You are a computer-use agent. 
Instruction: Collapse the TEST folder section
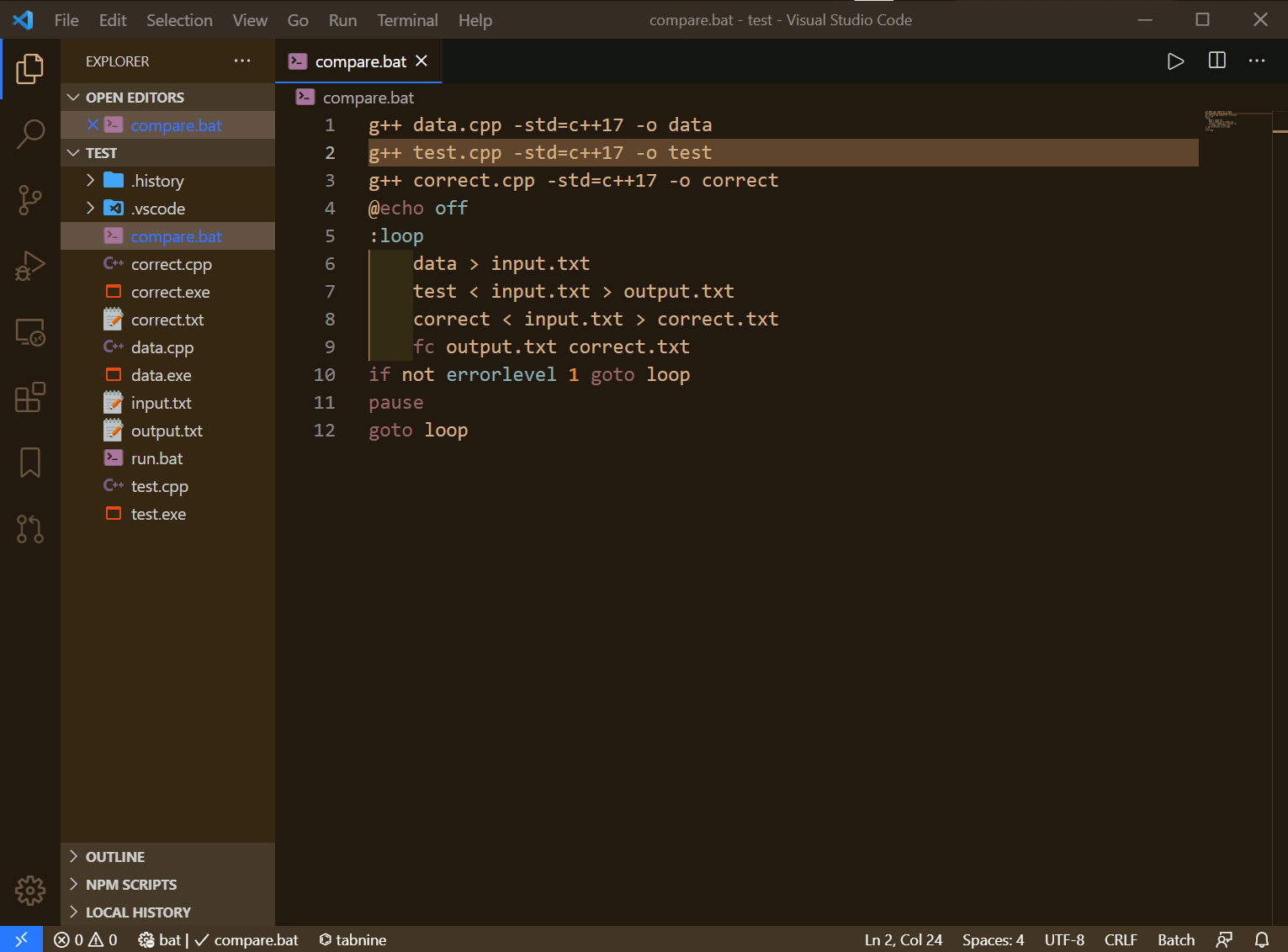[167, 153]
